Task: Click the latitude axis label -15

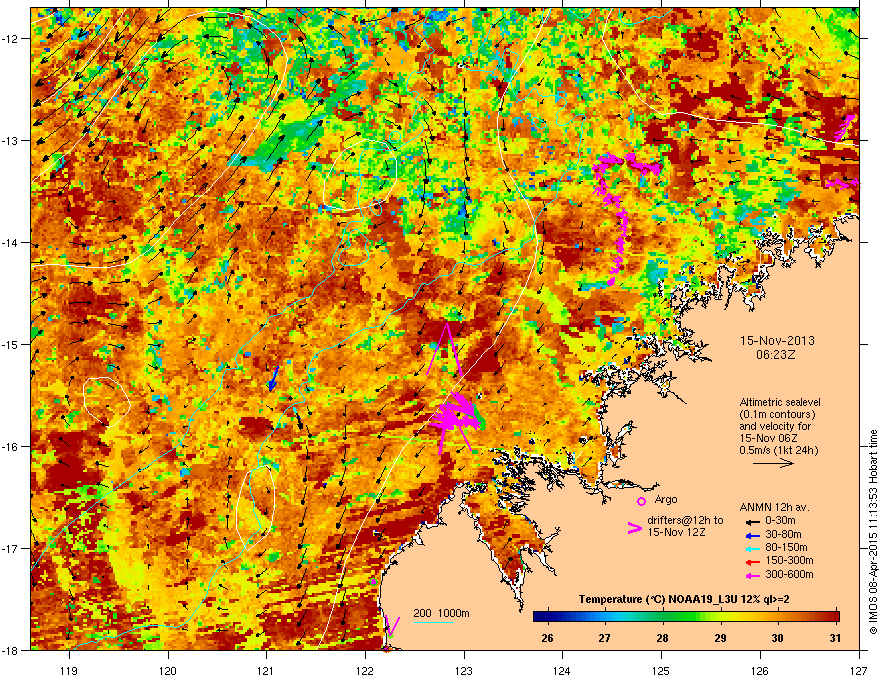Action: [x=11, y=344]
